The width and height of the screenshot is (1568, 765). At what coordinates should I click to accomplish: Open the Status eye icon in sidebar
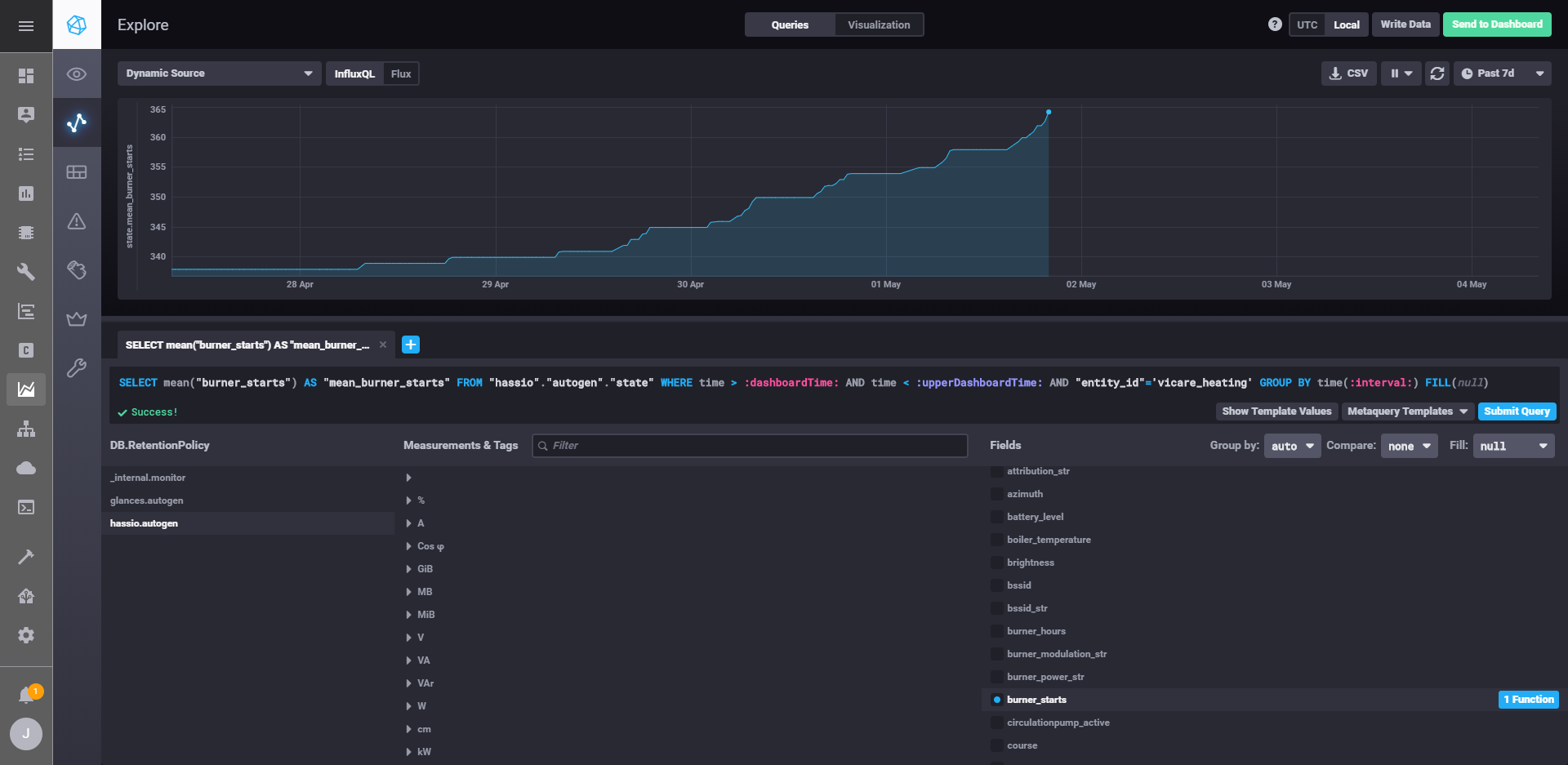[77, 73]
